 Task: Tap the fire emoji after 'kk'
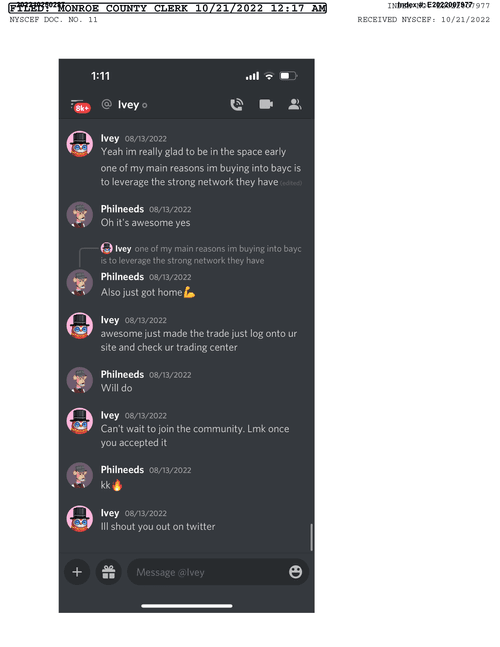(x=117, y=485)
